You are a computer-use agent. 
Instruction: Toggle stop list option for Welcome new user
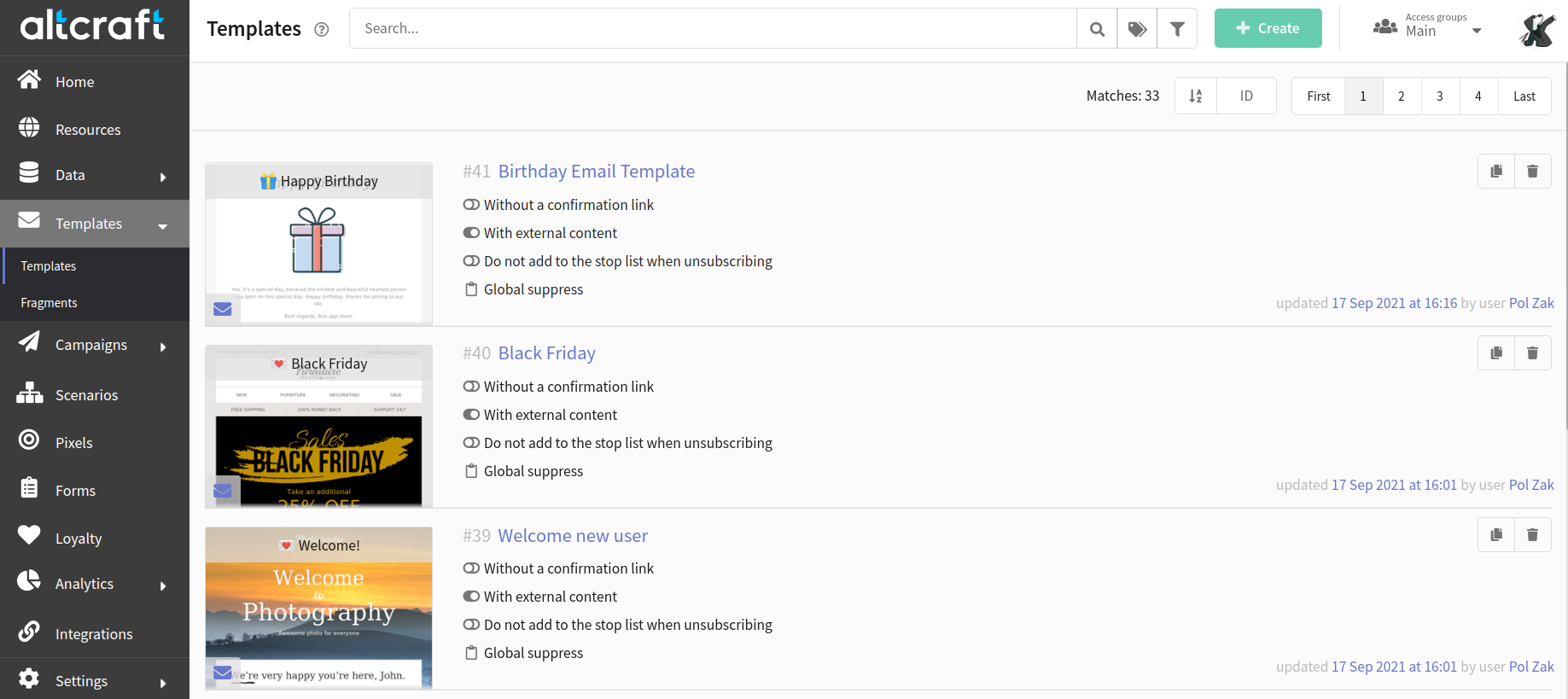pos(471,625)
